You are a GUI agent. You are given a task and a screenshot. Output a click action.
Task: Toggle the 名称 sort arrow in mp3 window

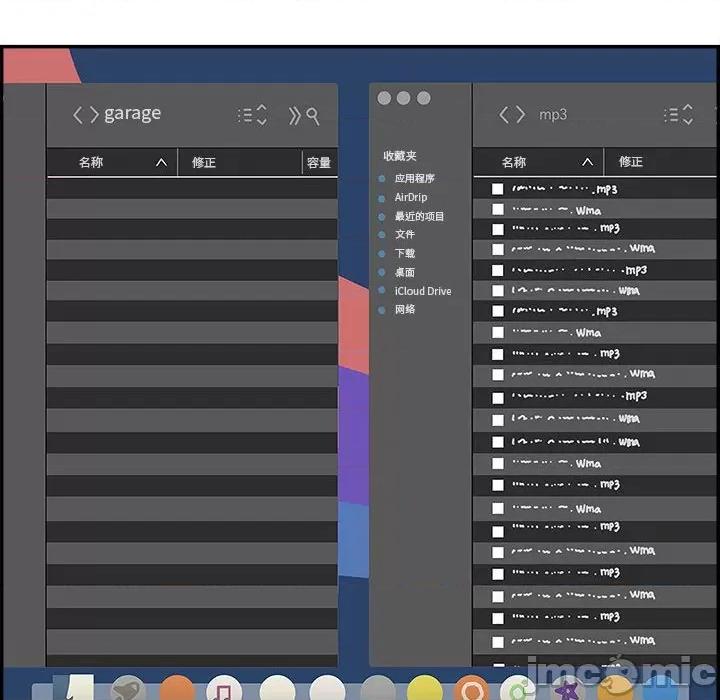(x=587, y=162)
